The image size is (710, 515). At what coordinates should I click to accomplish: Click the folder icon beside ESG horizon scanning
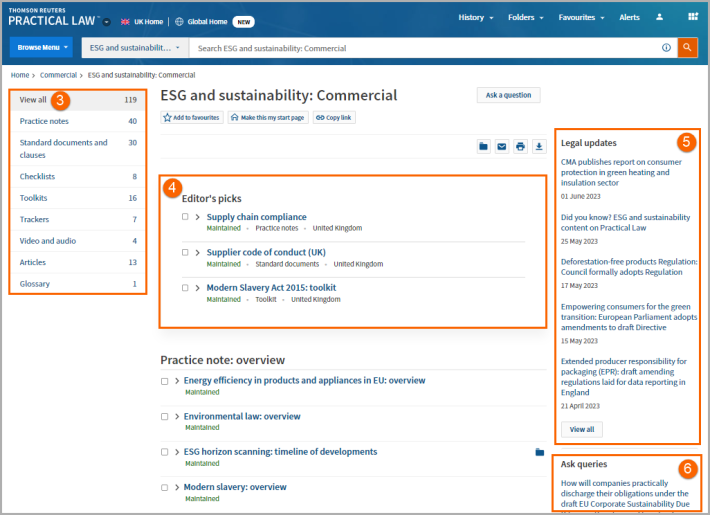pos(539,452)
